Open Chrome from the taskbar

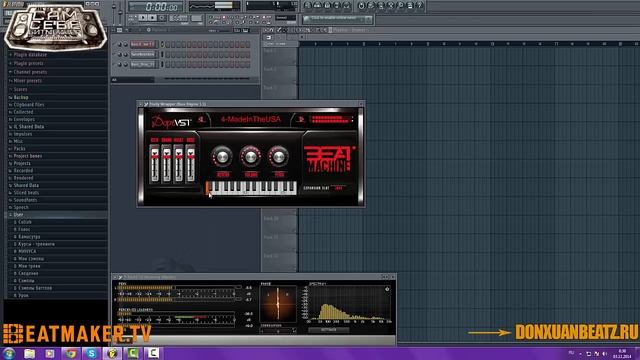point(71,353)
